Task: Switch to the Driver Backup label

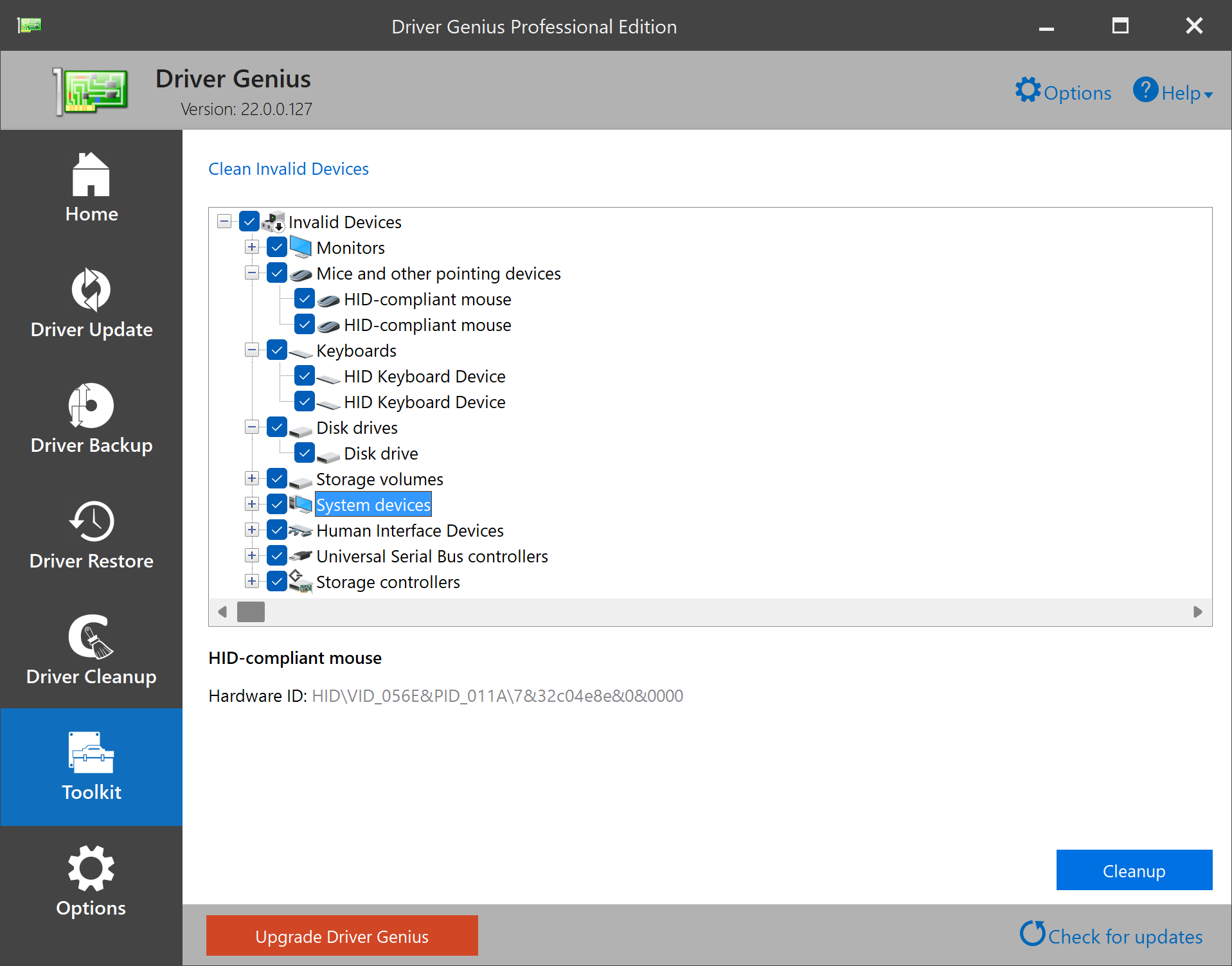Action: (x=91, y=445)
